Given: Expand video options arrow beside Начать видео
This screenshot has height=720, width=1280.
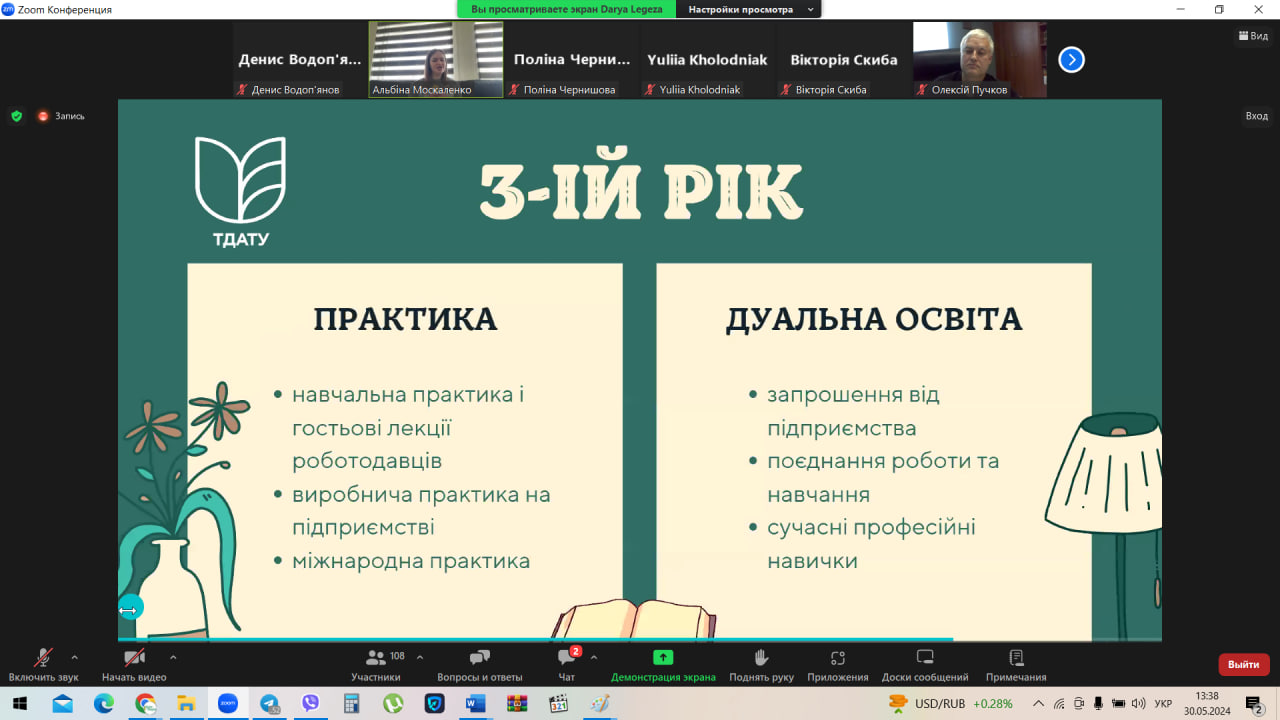Looking at the screenshot, I should [x=173, y=657].
